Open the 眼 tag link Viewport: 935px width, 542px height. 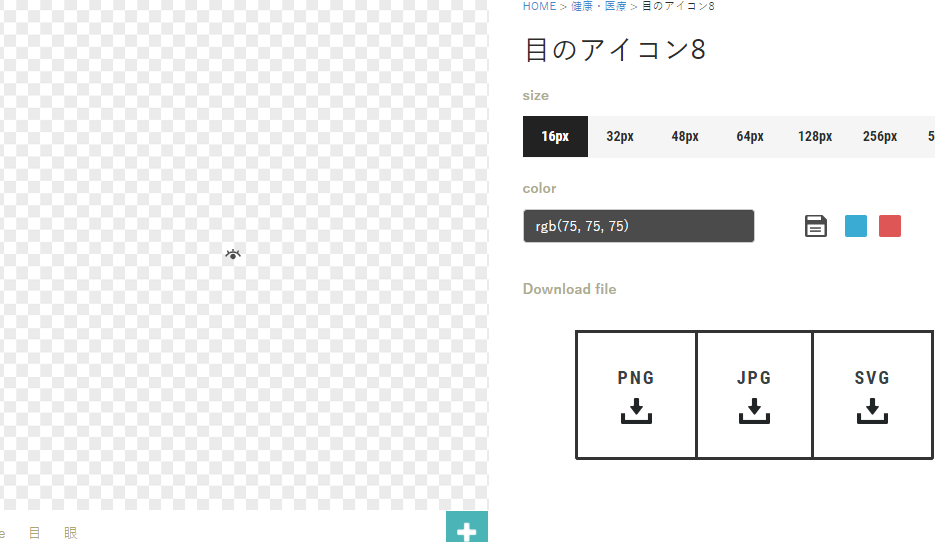[70, 533]
